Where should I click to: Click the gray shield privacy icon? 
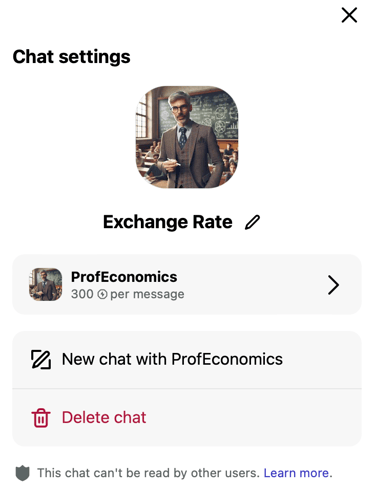(x=23, y=473)
